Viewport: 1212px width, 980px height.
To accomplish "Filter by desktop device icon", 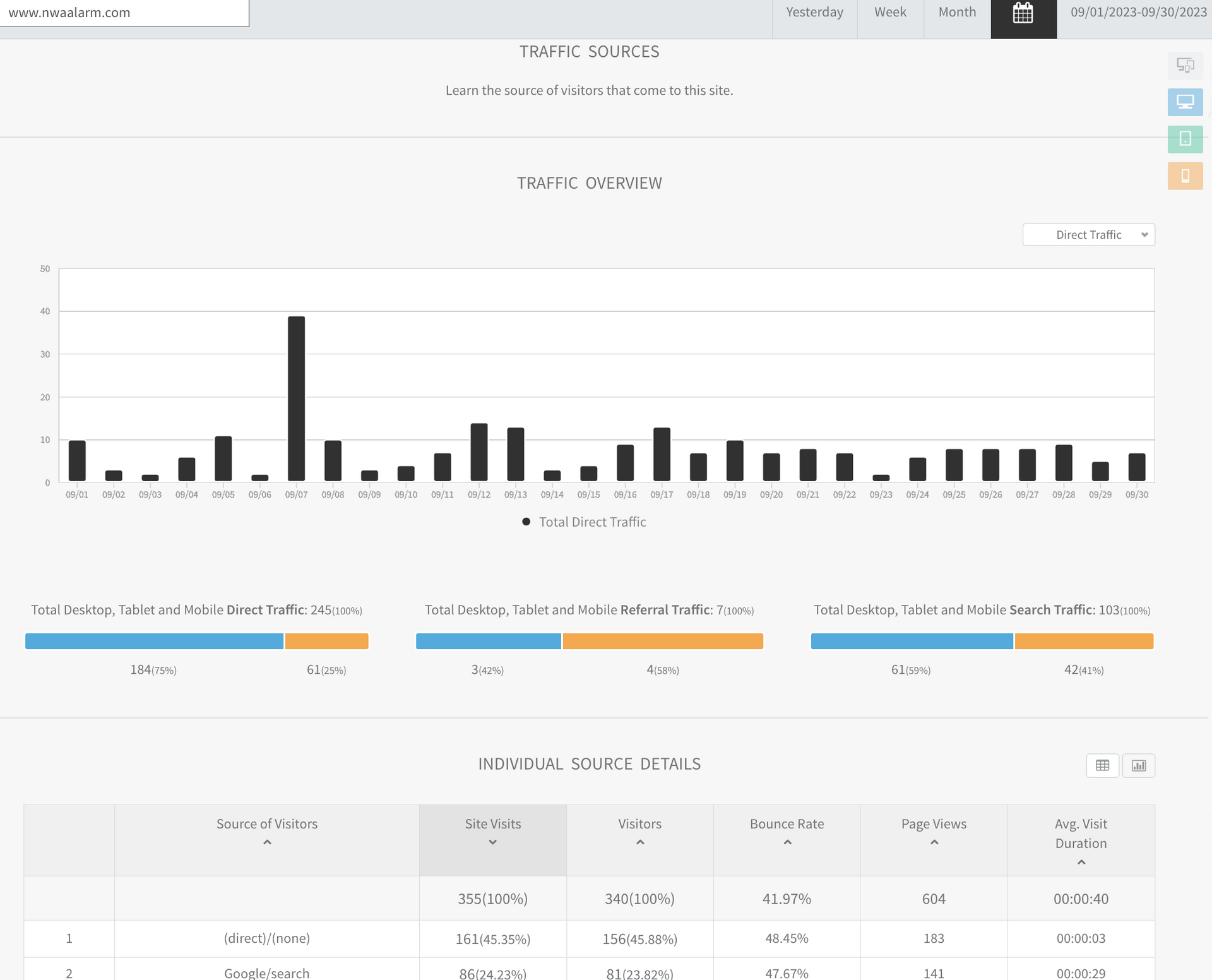I will coord(1185,102).
